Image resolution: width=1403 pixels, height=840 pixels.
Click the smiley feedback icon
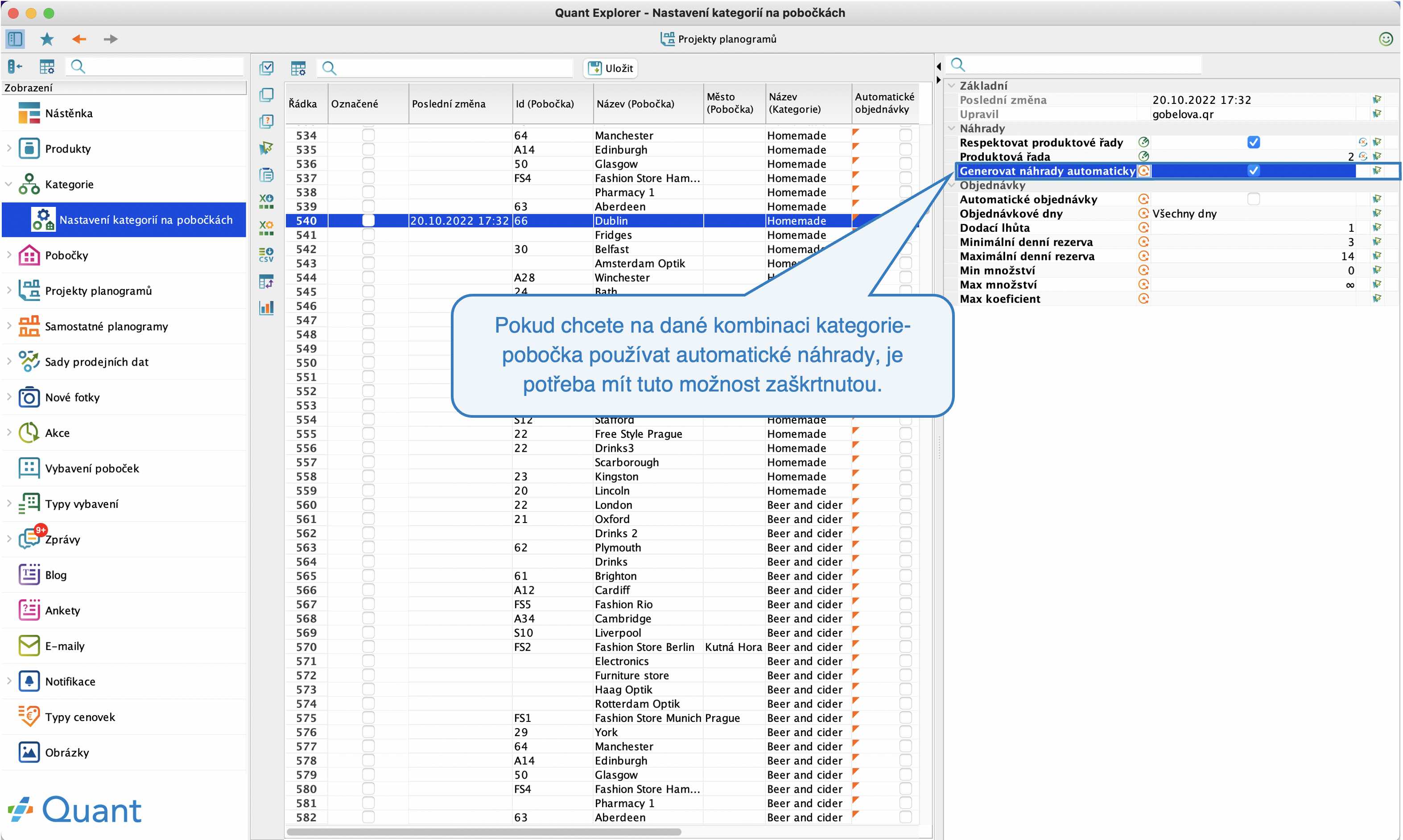1386,39
